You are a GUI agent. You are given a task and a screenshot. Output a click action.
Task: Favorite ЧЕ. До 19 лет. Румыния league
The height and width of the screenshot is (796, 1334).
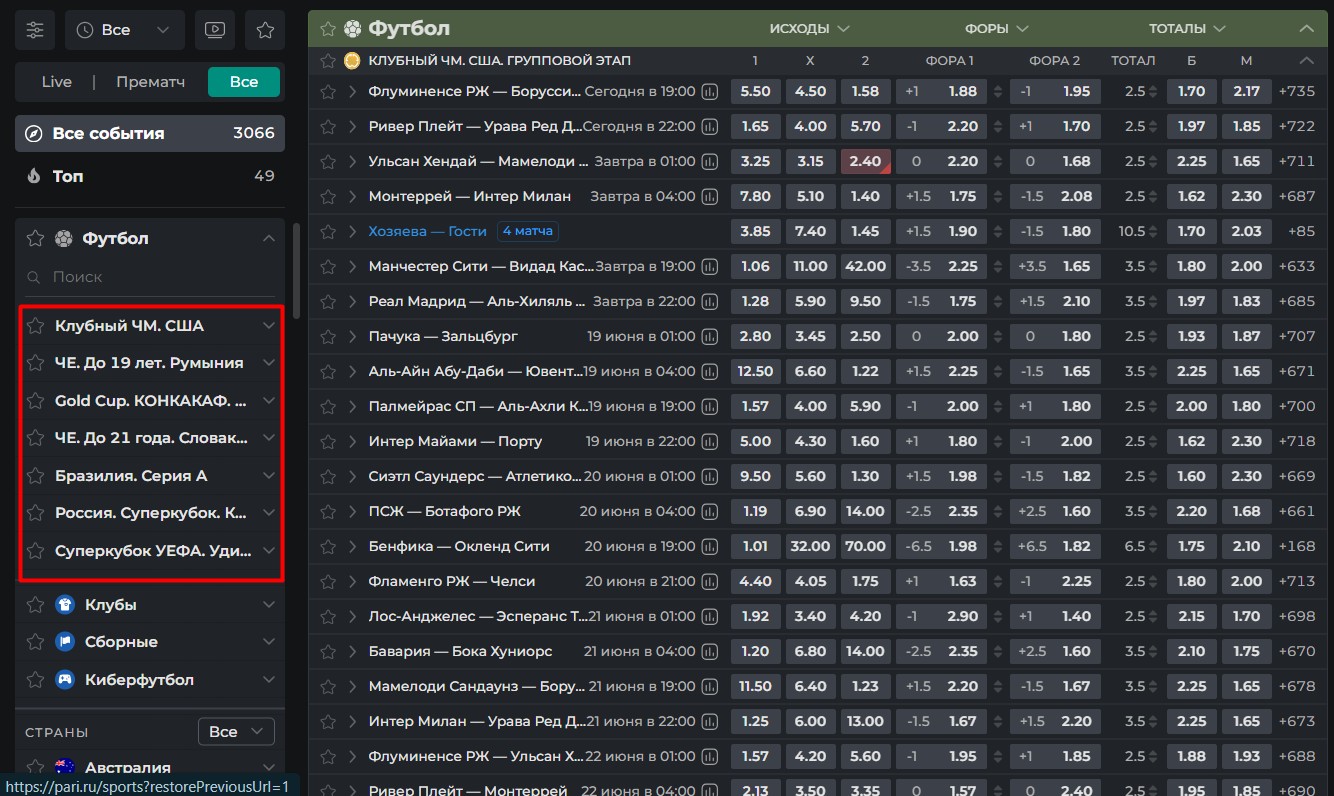tap(35, 363)
